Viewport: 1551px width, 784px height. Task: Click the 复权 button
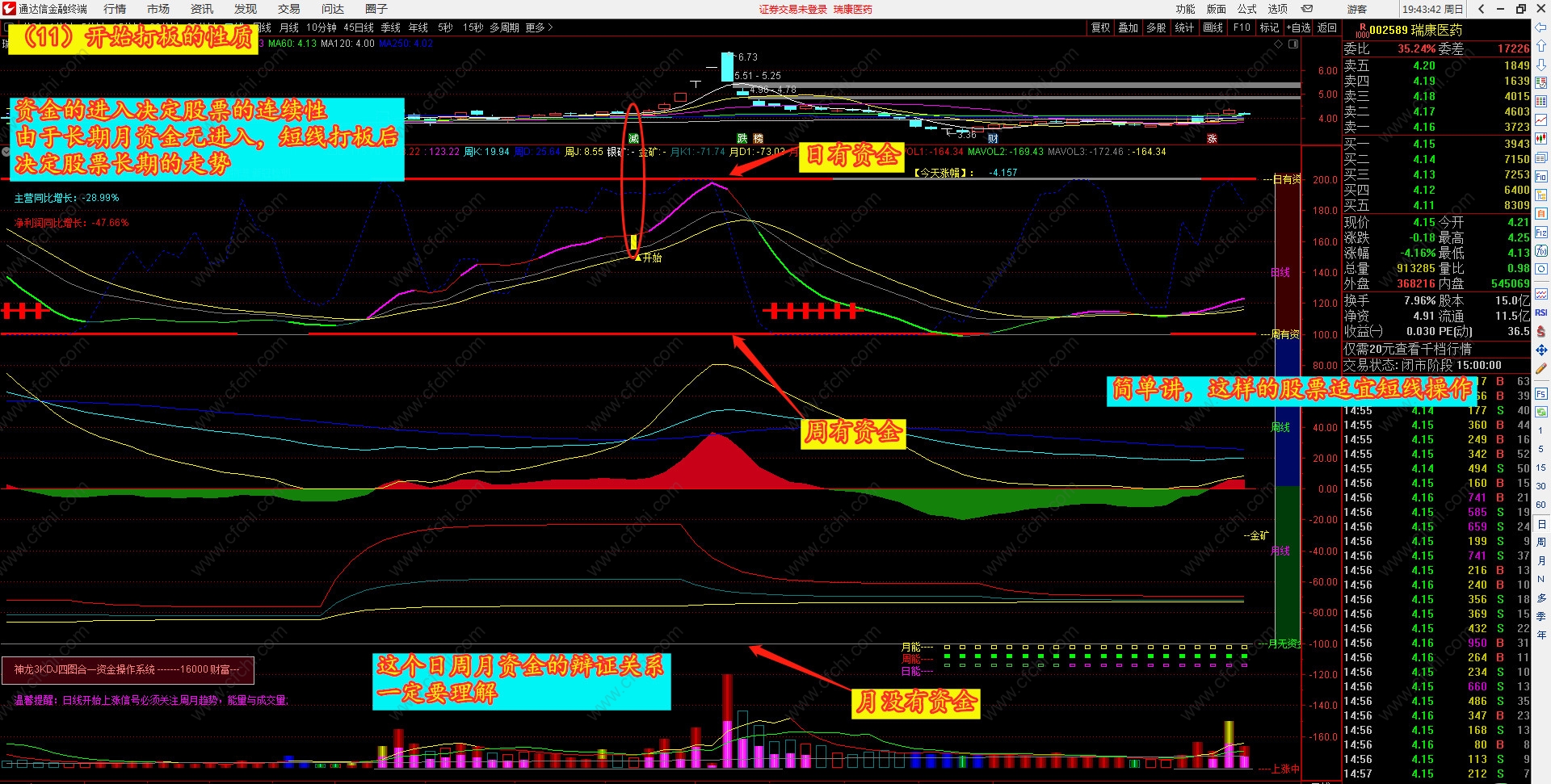coord(1100,27)
